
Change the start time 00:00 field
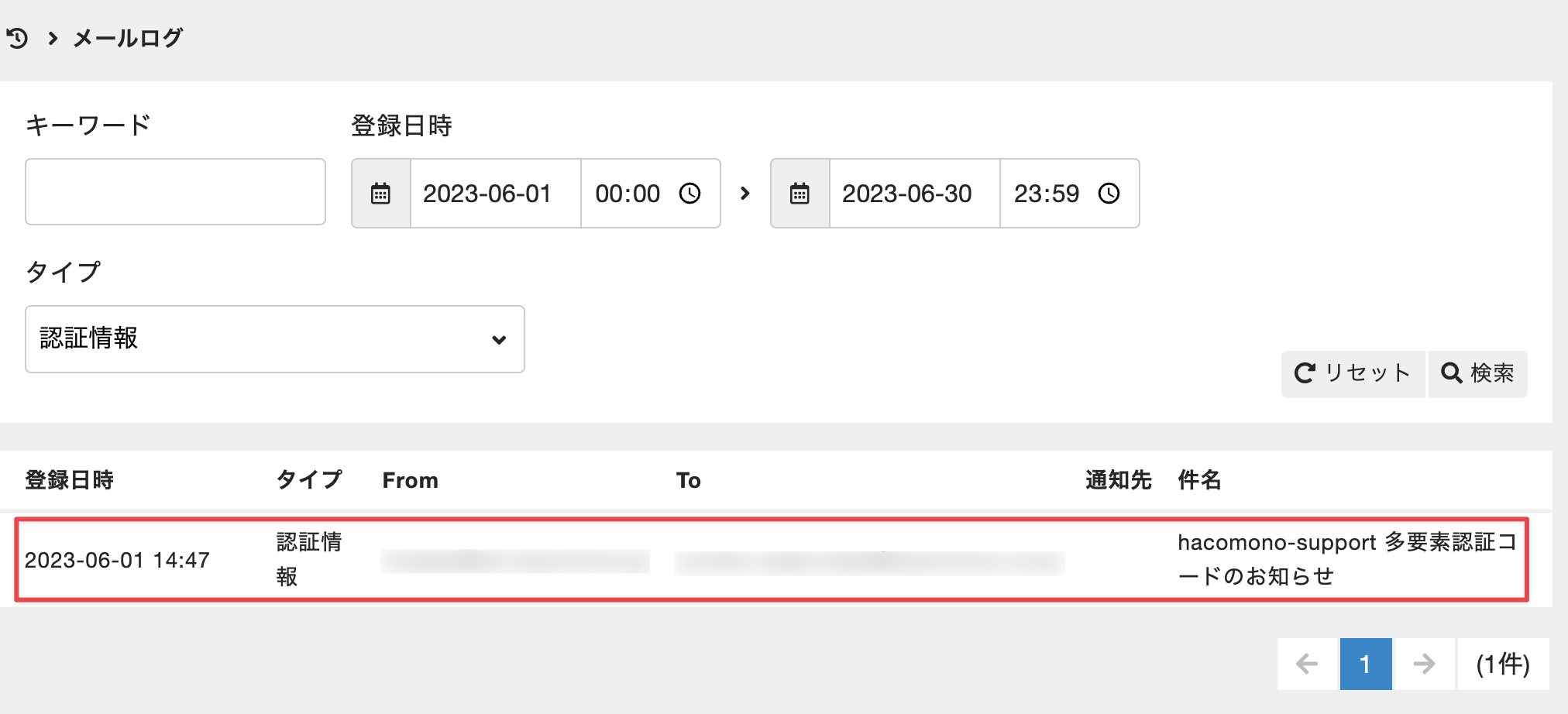tap(628, 194)
